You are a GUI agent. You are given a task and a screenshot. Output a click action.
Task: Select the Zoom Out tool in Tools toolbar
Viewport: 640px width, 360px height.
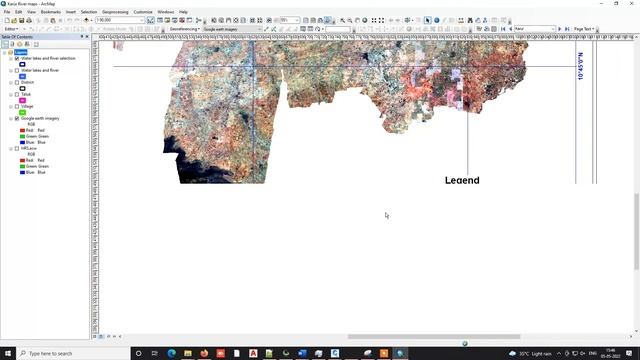coord(350,20)
